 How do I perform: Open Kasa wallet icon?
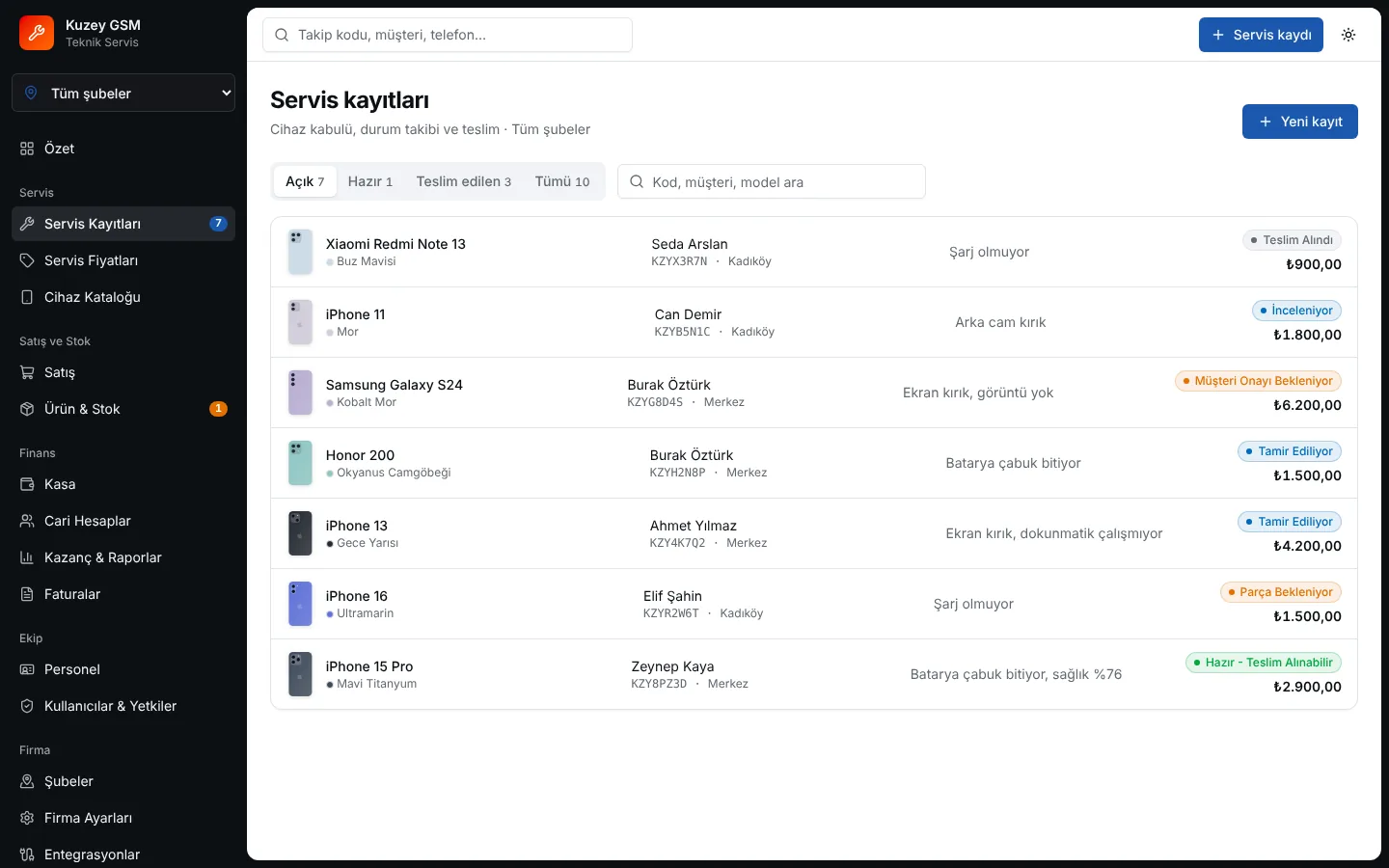[27, 484]
